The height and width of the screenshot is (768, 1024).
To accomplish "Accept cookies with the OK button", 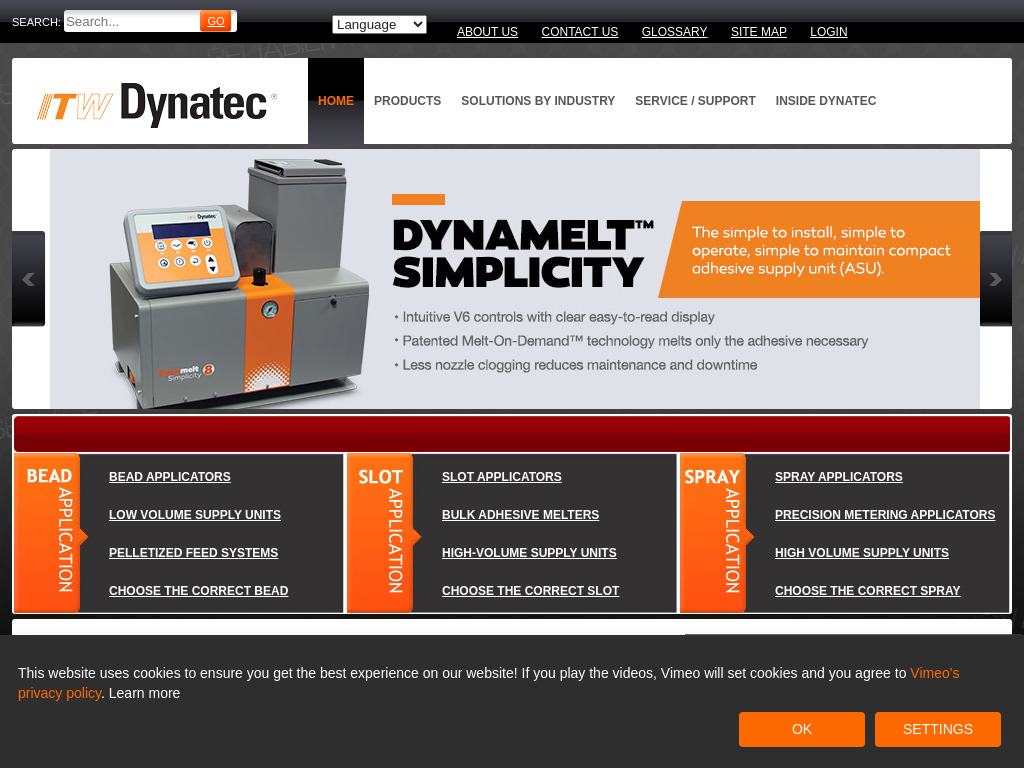I will (x=801, y=729).
